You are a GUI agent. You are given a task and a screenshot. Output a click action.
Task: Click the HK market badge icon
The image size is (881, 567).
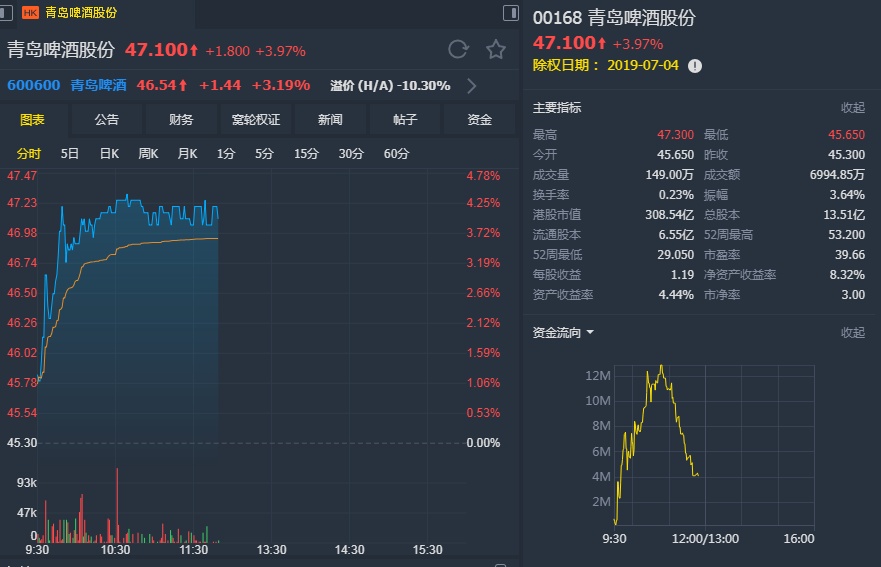point(29,13)
